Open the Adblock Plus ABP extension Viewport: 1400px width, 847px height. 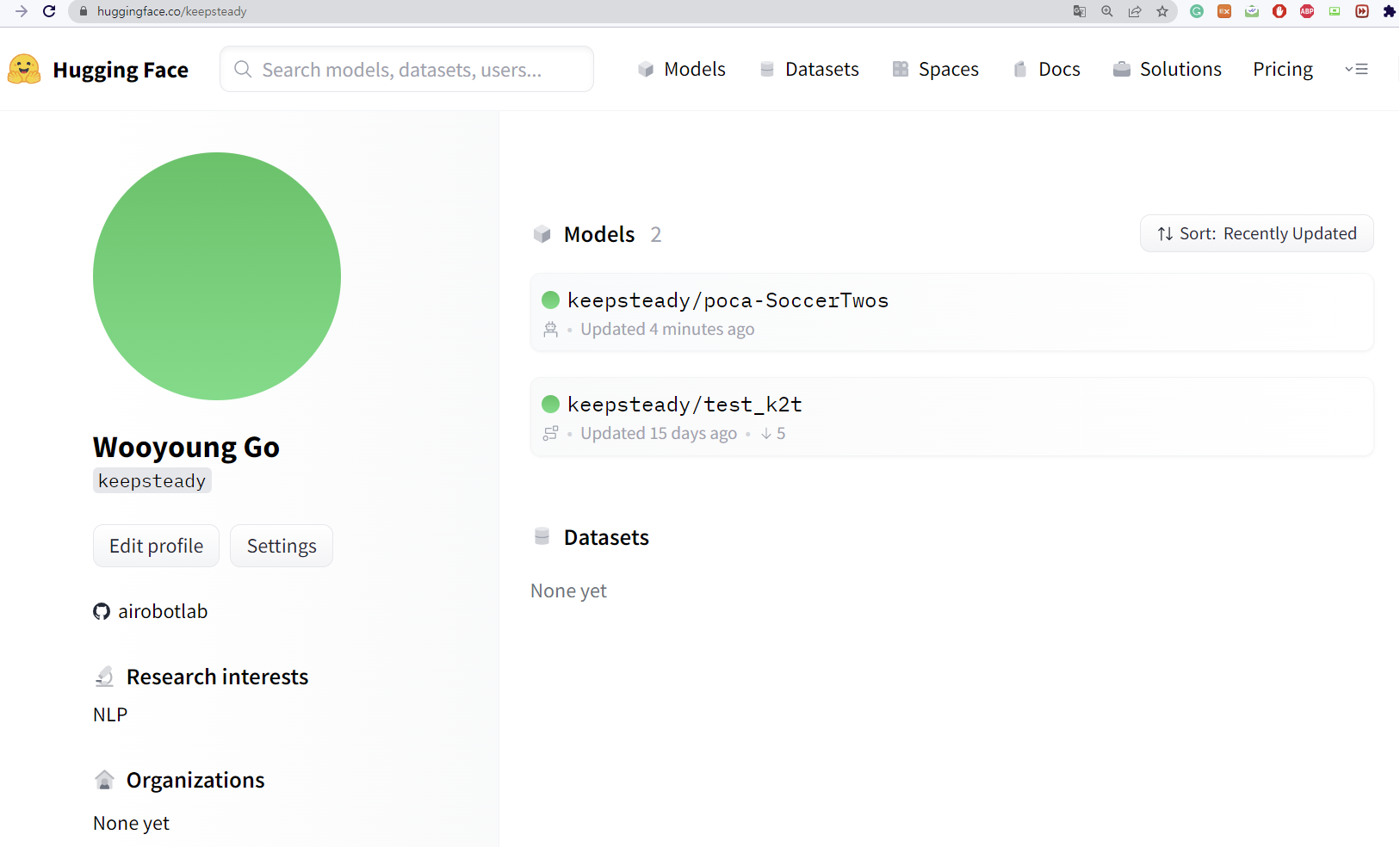click(1307, 11)
